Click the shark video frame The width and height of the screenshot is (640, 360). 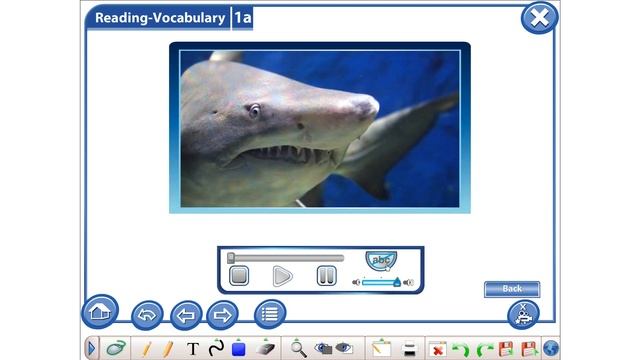[x=320, y=128]
